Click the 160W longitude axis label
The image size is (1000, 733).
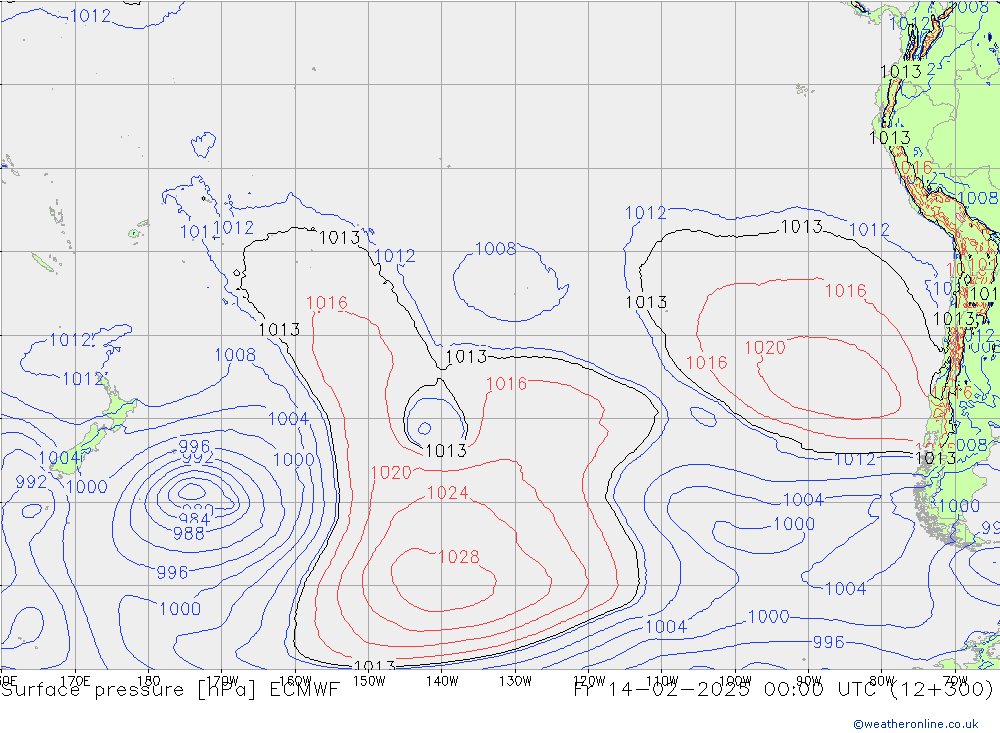[x=295, y=680]
